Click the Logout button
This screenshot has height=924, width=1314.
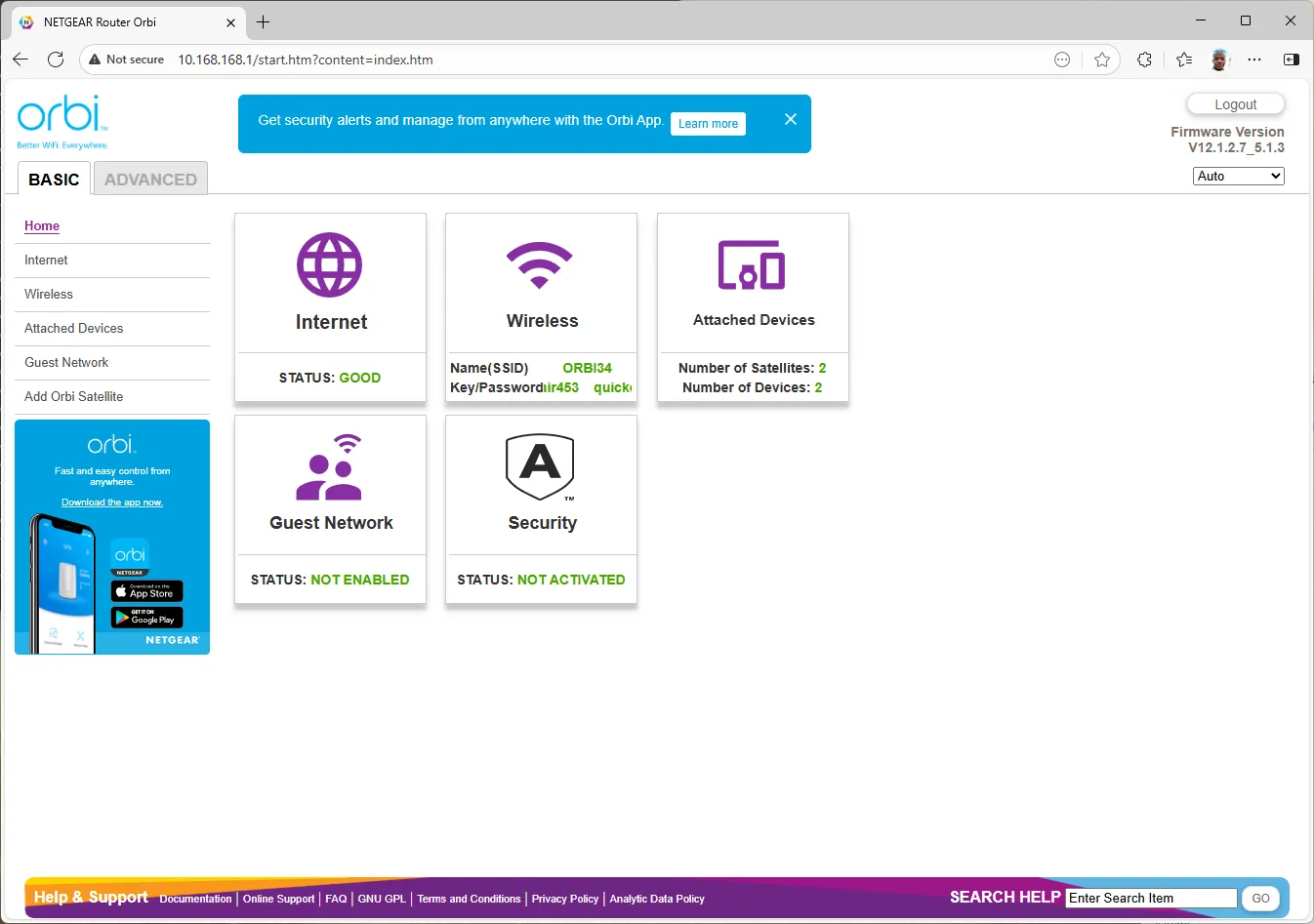[1235, 104]
